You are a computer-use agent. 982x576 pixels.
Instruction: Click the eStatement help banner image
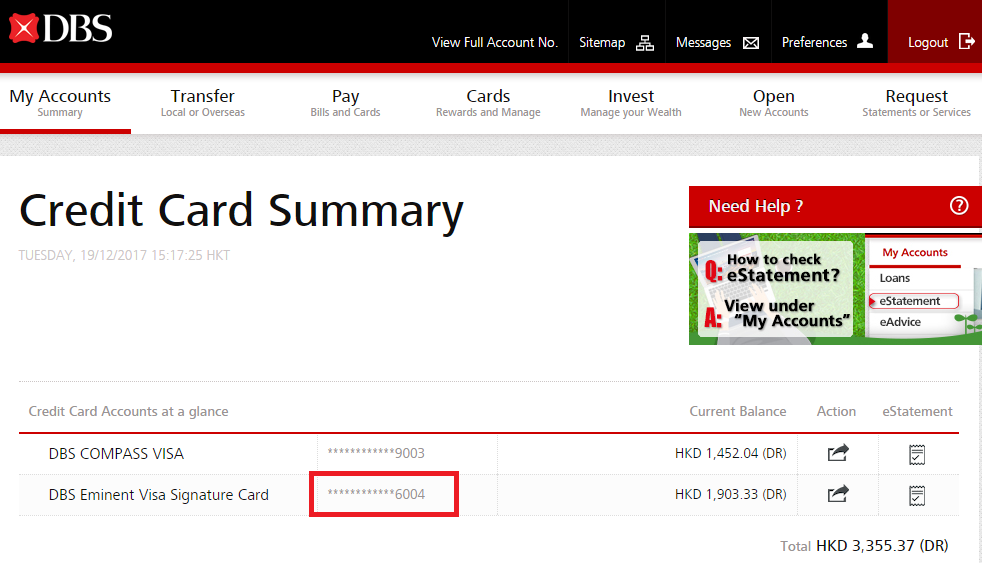[835, 289]
